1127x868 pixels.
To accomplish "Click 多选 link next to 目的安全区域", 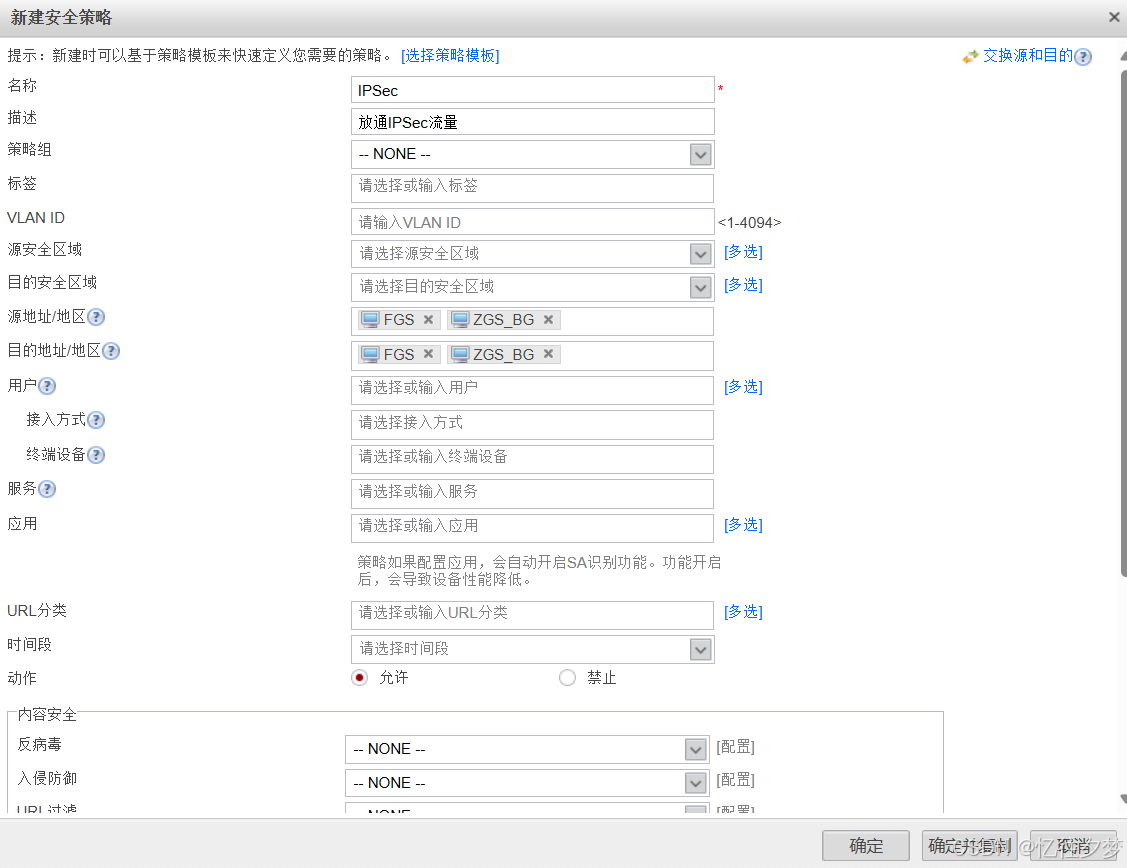I will click(743, 285).
